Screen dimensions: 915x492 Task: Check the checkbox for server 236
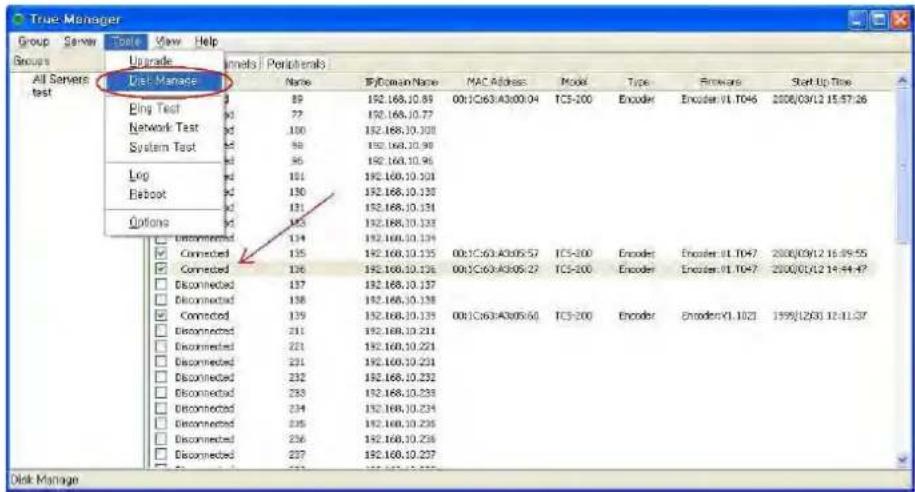[161, 438]
